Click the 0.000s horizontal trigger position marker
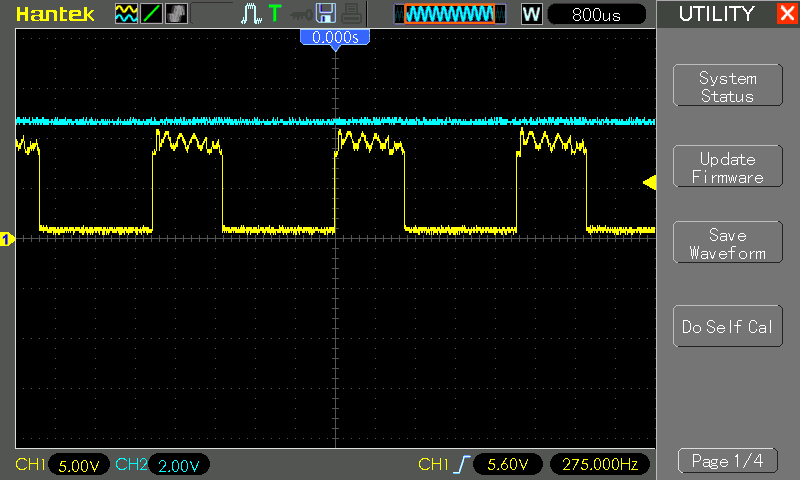Viewport: 800px width, 480px height. coord(336,37)
